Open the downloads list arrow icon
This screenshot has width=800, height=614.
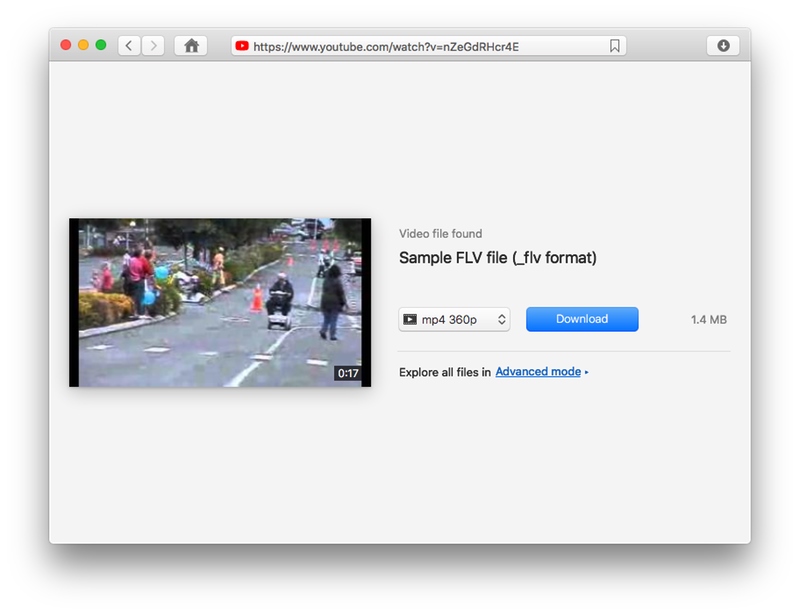tap(723, 46)
